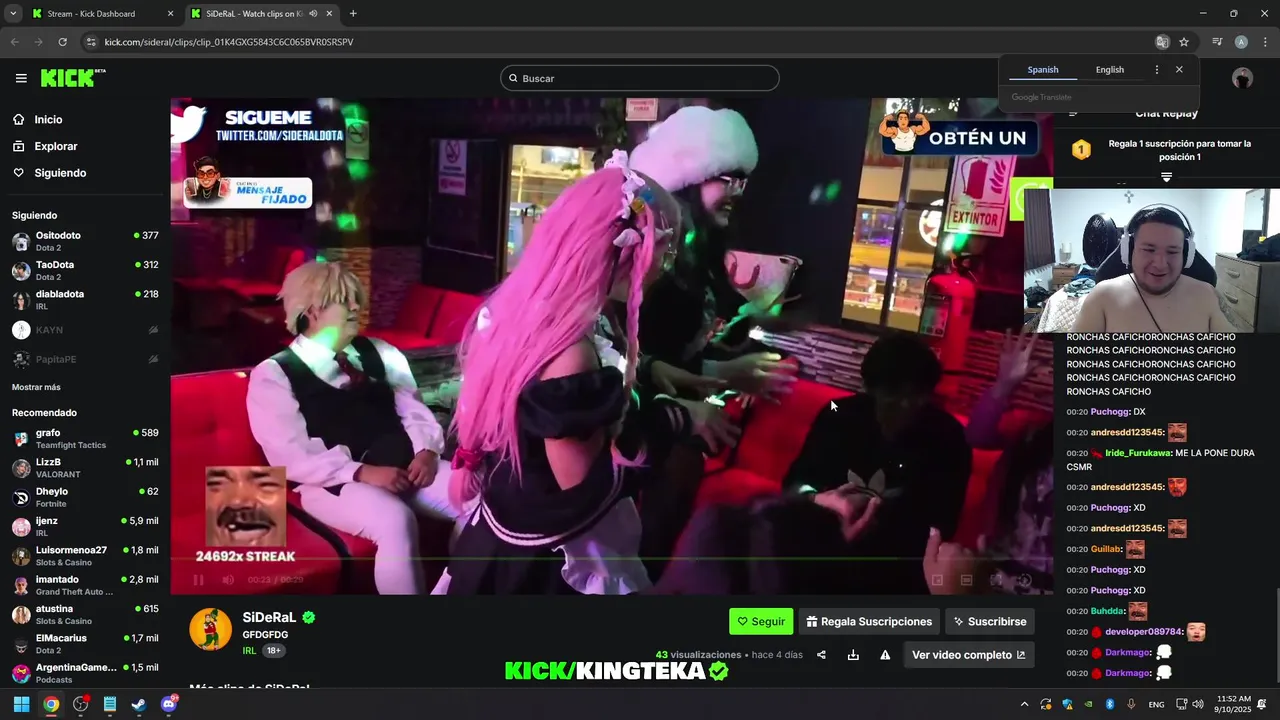The height and width of the screenshot is (720, 1280).
Task: Open offline PapitaPE channel
Action: [85, 359]
